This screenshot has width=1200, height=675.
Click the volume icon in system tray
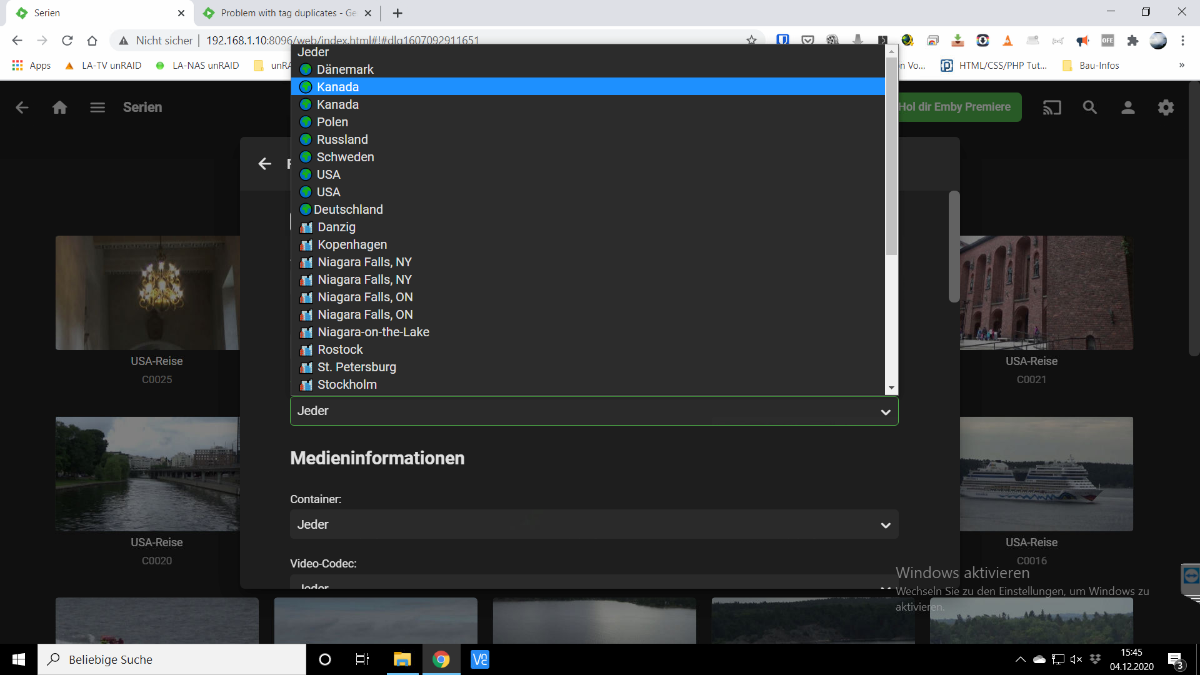tap(1076, 660)
